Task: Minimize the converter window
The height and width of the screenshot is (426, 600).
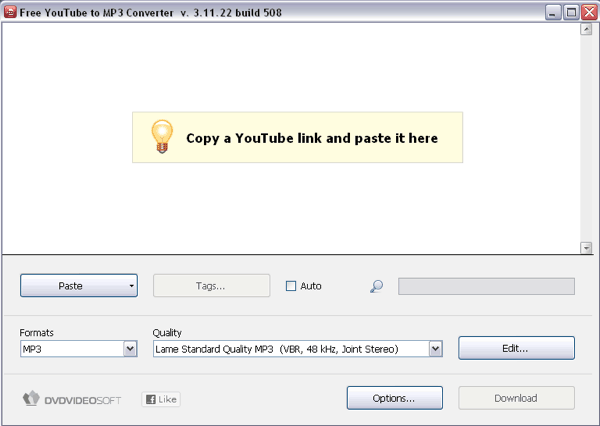Action: pos(553,11)
